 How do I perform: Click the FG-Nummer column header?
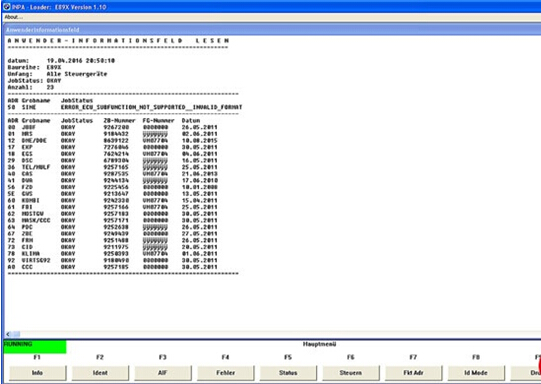coord(158,120)
